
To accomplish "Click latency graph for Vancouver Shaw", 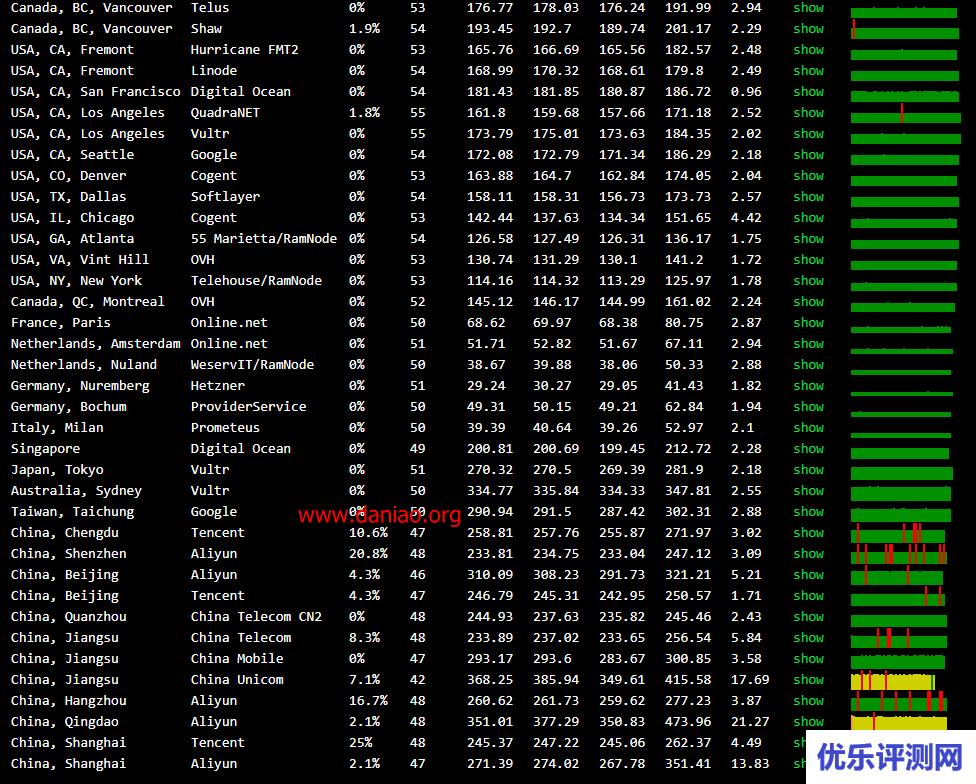I will (x=904, y=29).
